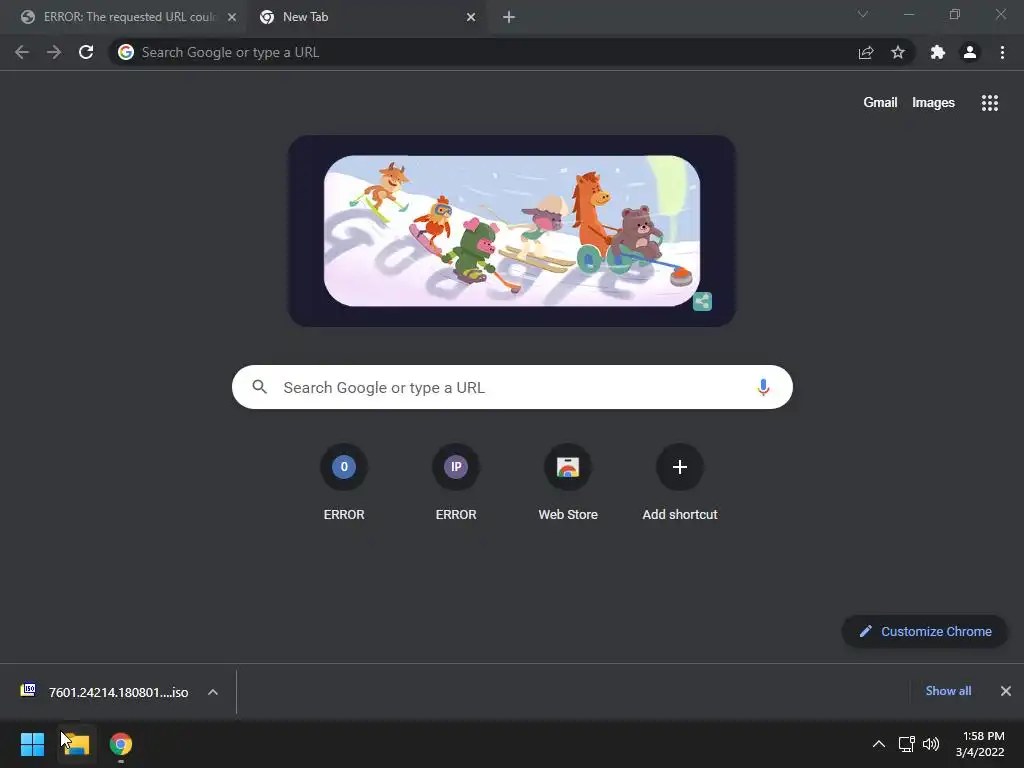1024x768 pixels.
Task: Add a new shortcut tile
Action: pos(680,467)
